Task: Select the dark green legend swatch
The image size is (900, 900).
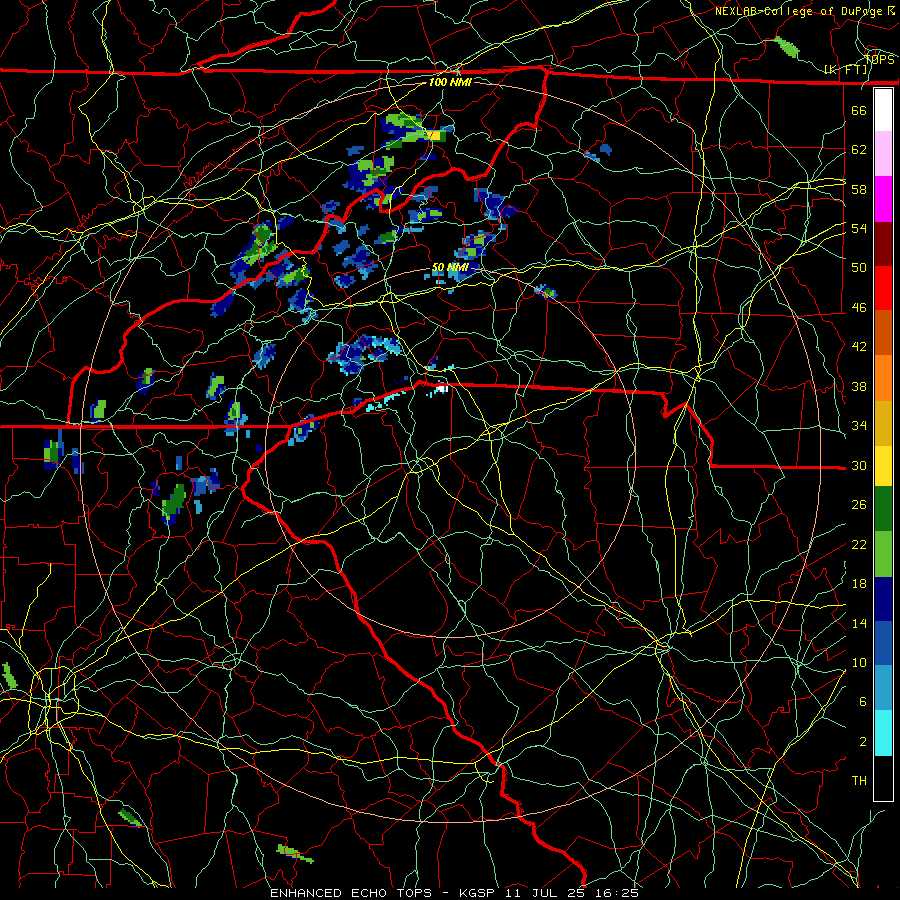Action: pyautogui.click(x=883, y=509)
